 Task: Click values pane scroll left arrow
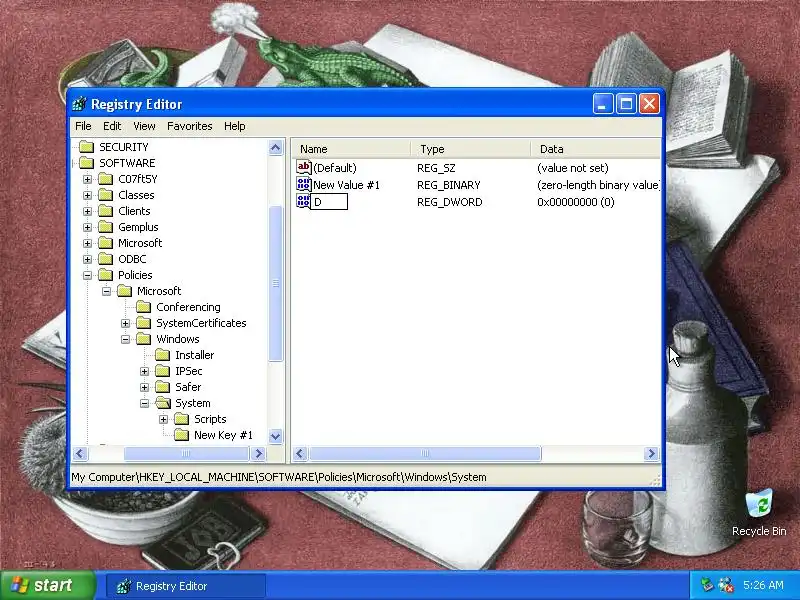pos(300,453)
